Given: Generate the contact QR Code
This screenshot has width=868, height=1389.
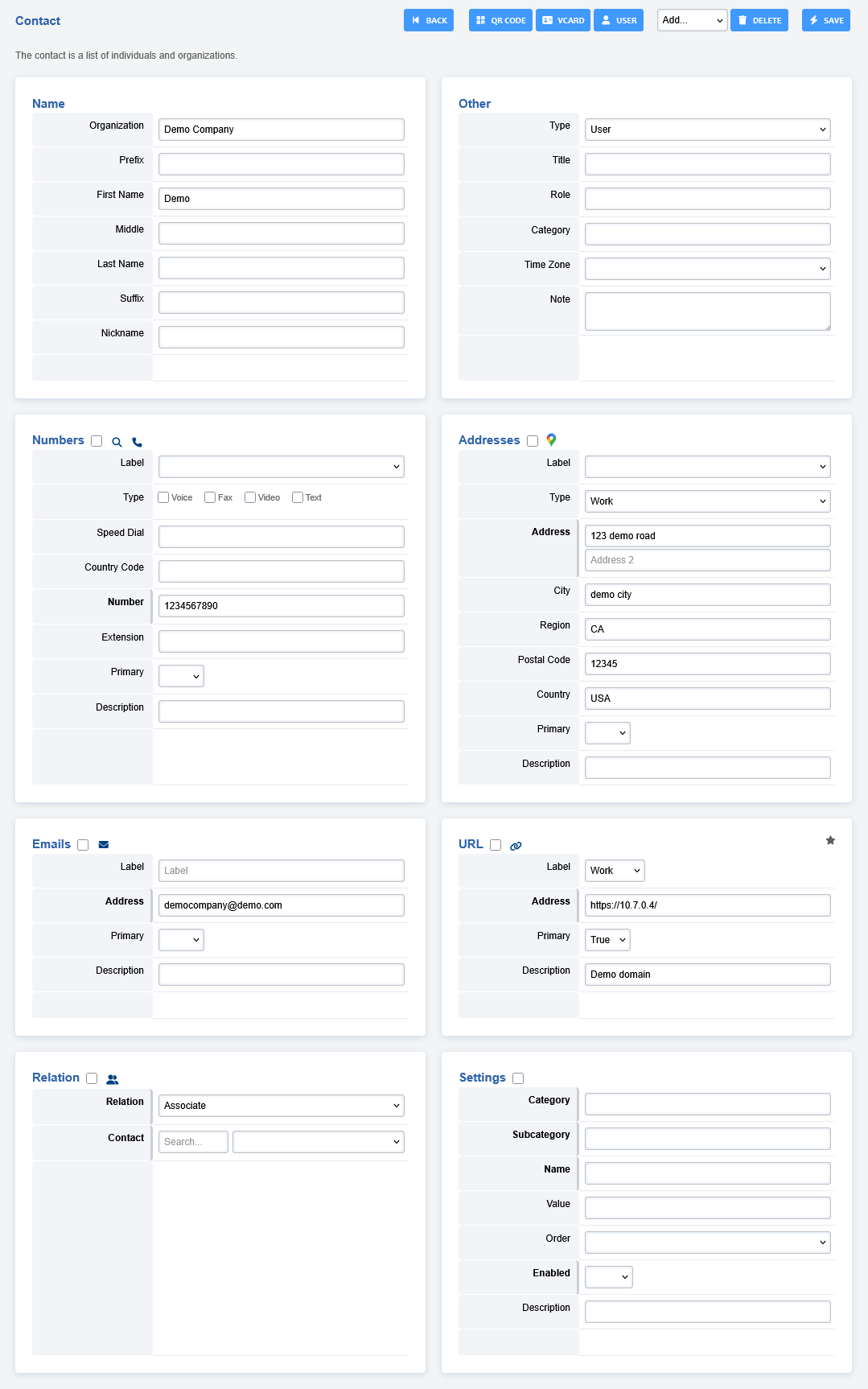Looking at the screenshot, I should pyautogui.click(x=500, y=20).
